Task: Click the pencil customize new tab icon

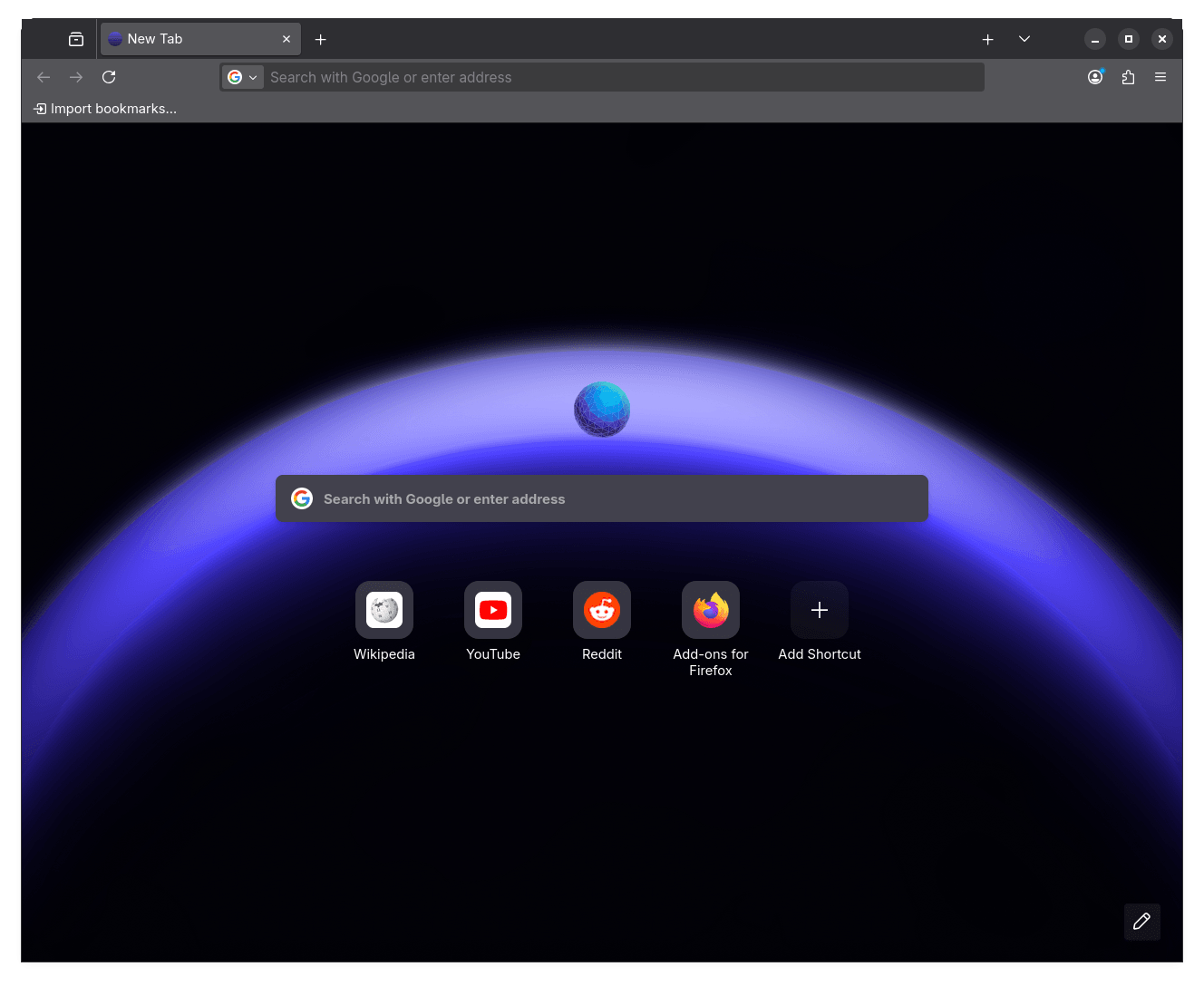Action: 1141,922
